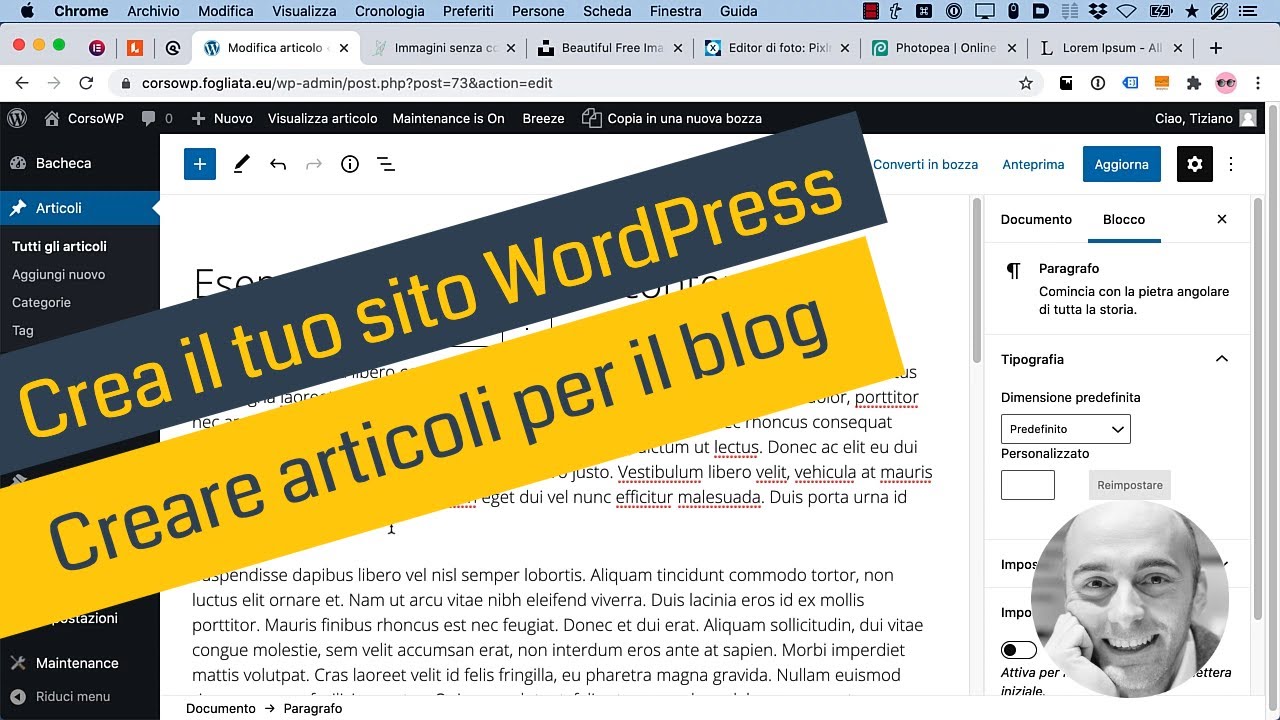The image size is (1280, 720).
Task: Click the Reimpostare button
Action: click(1130, 485)
